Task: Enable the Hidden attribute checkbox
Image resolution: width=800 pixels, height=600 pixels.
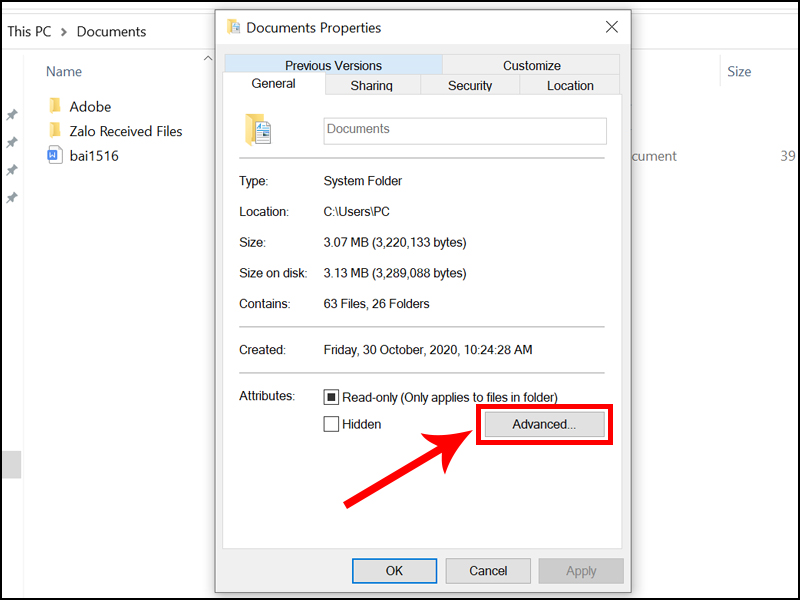Action: pyautogui.click(x=332, y=424)
